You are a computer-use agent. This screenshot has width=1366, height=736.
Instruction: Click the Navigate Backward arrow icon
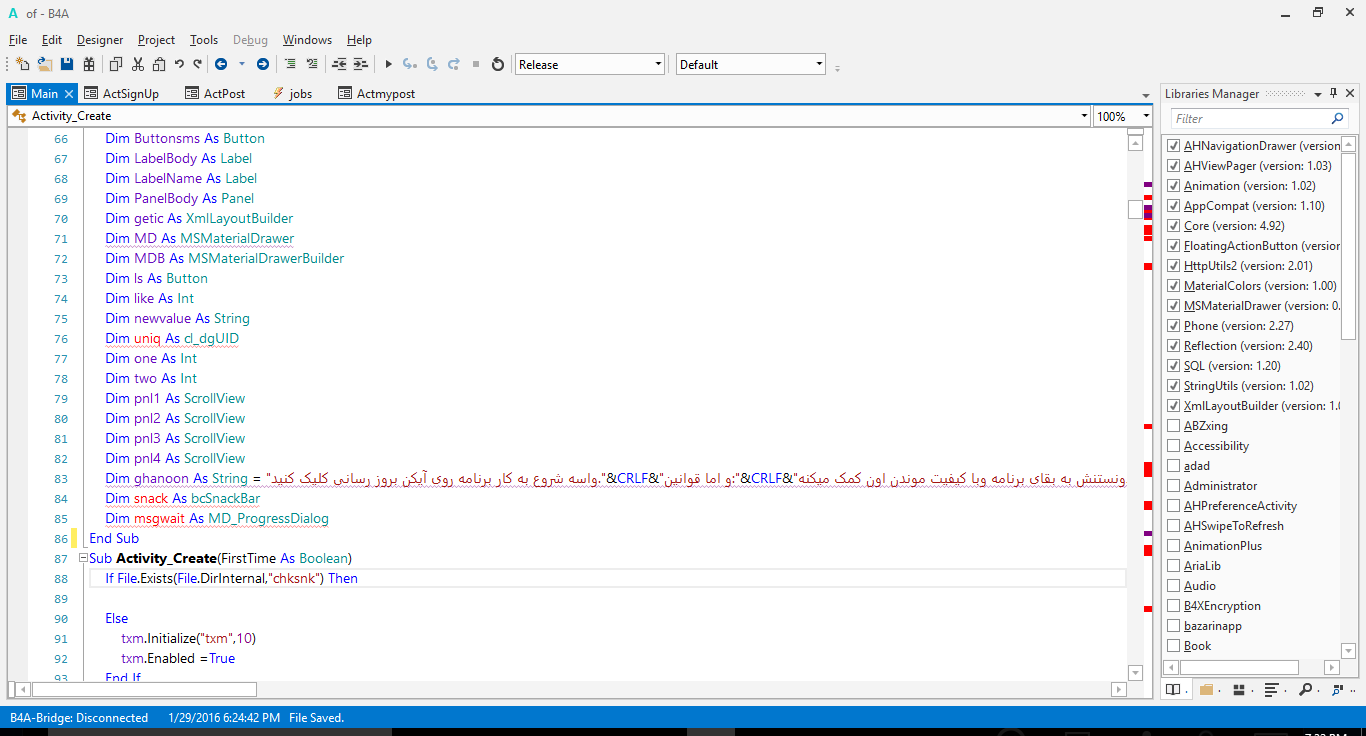click(221, 64)
